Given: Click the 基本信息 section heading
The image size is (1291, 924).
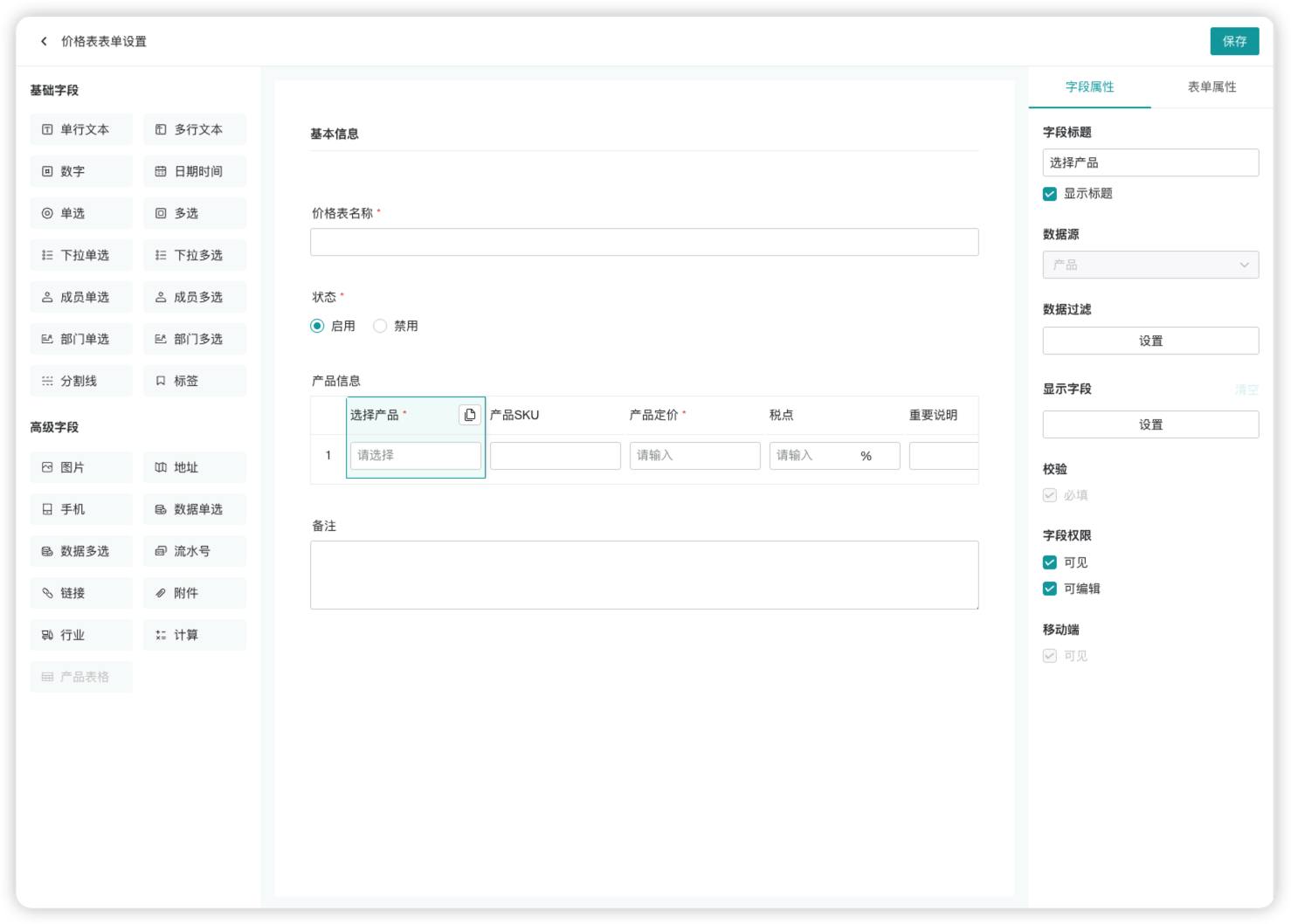Looking at the screenshot, I should (x=335, y=134).
